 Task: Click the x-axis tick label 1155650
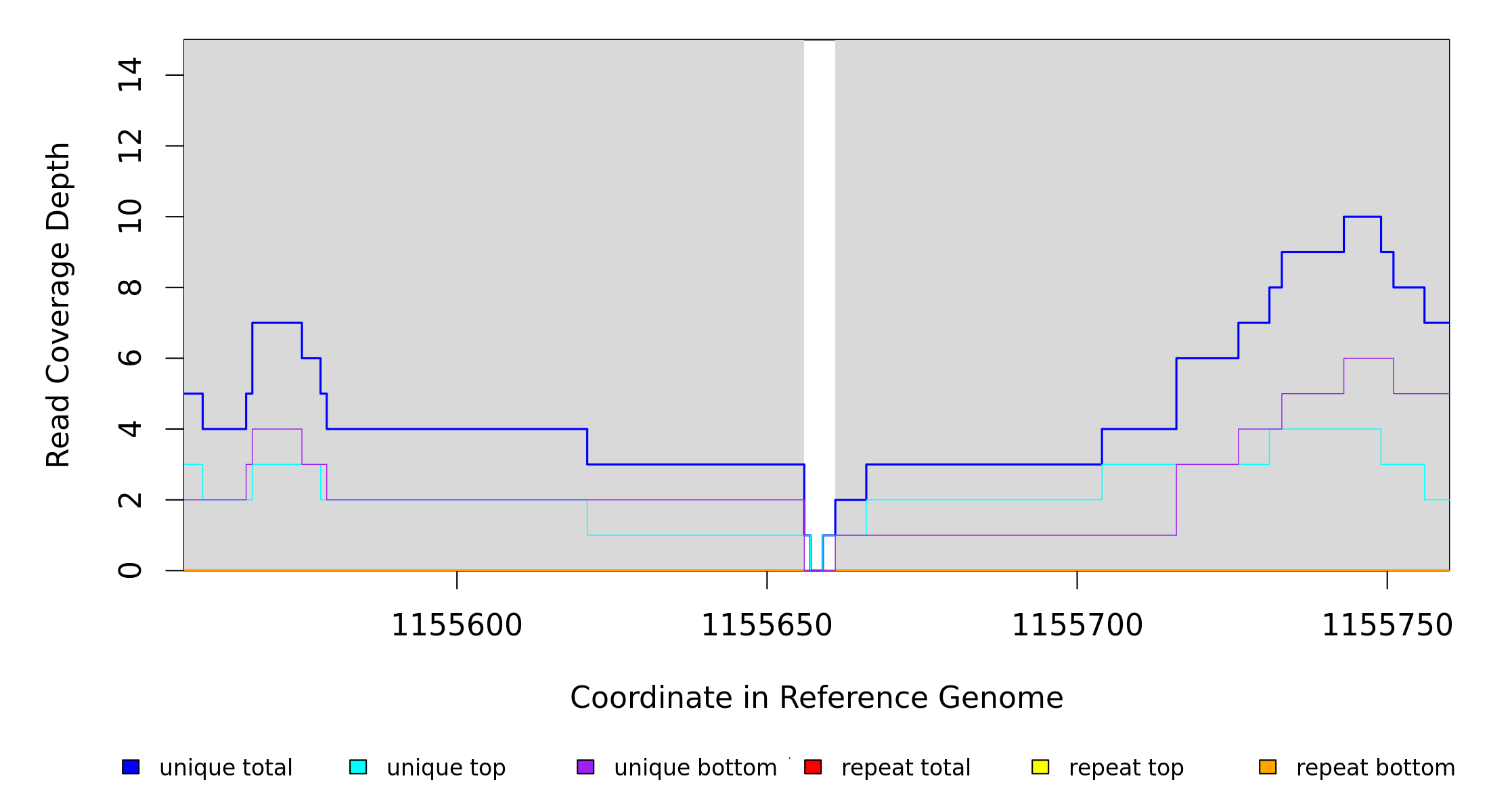point(767,625)
